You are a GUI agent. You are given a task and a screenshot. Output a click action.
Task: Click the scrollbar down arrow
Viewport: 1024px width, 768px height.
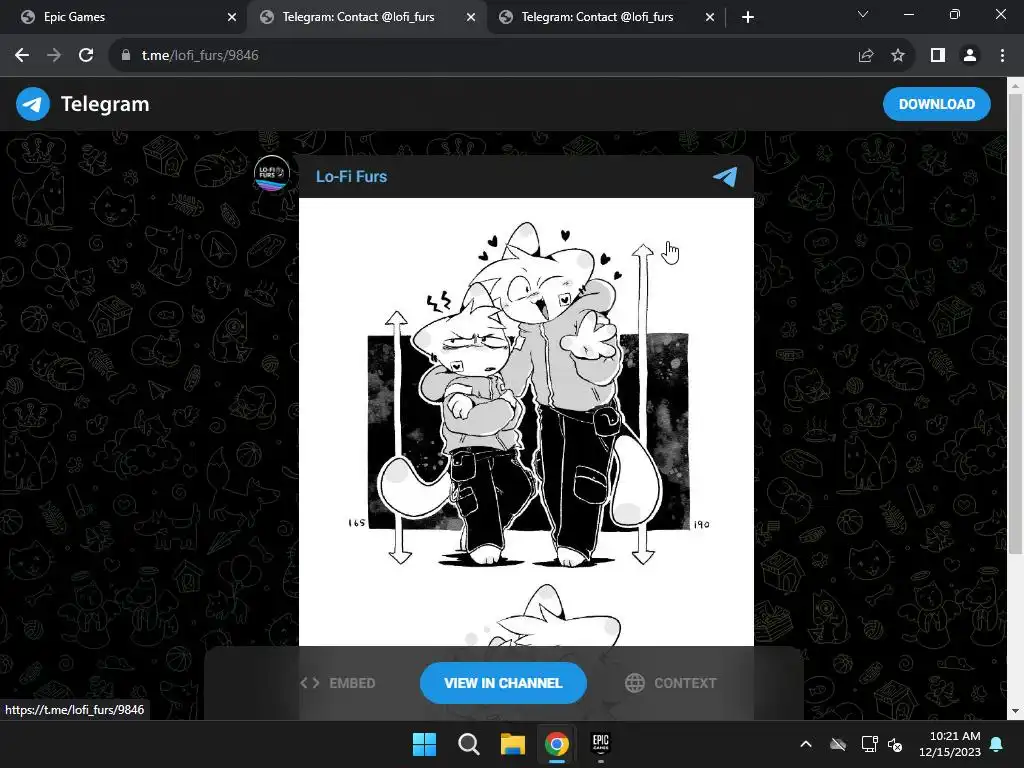coord(1016,711)
